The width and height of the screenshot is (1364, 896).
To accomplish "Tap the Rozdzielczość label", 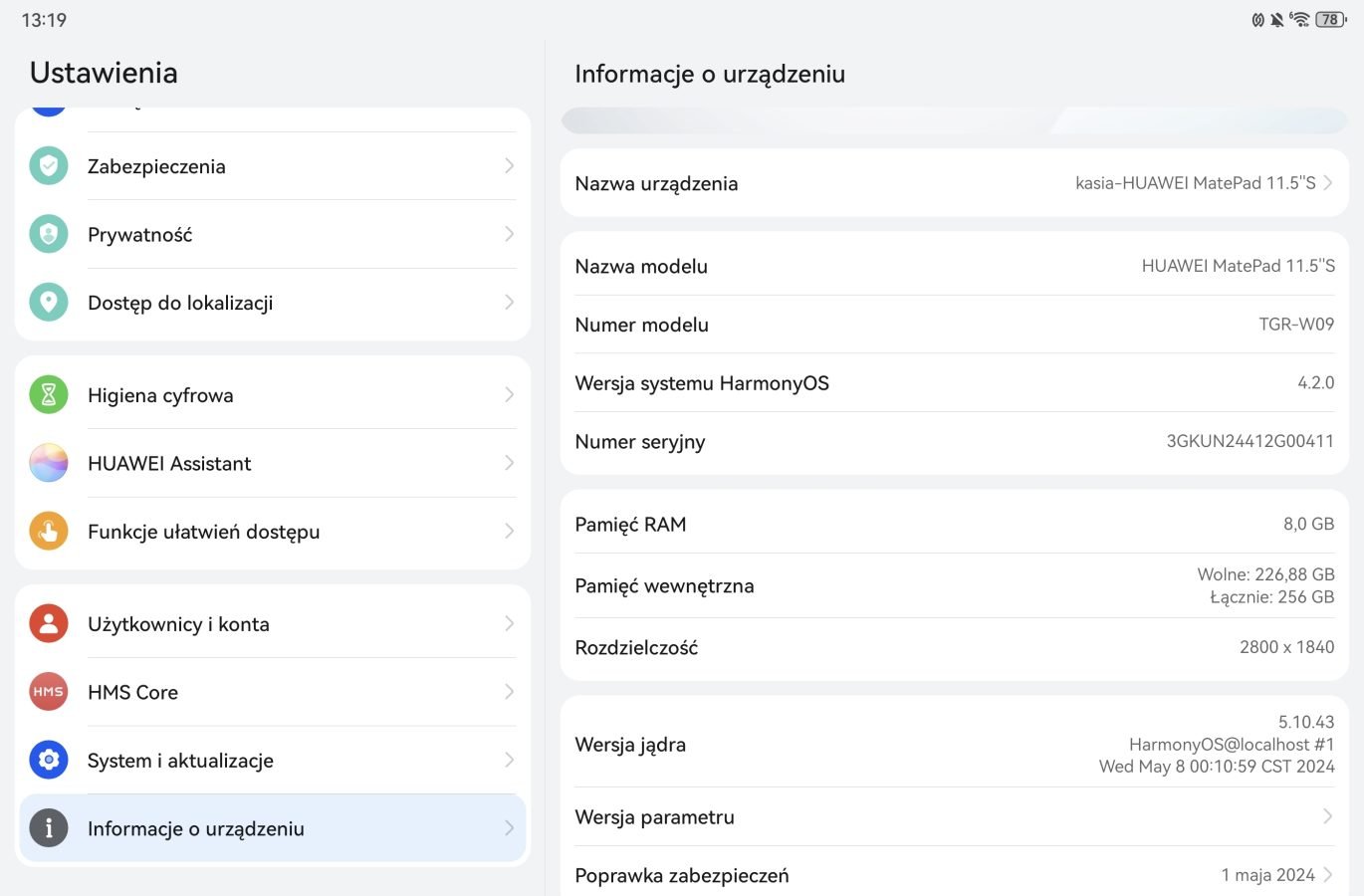I will [636, 648].
